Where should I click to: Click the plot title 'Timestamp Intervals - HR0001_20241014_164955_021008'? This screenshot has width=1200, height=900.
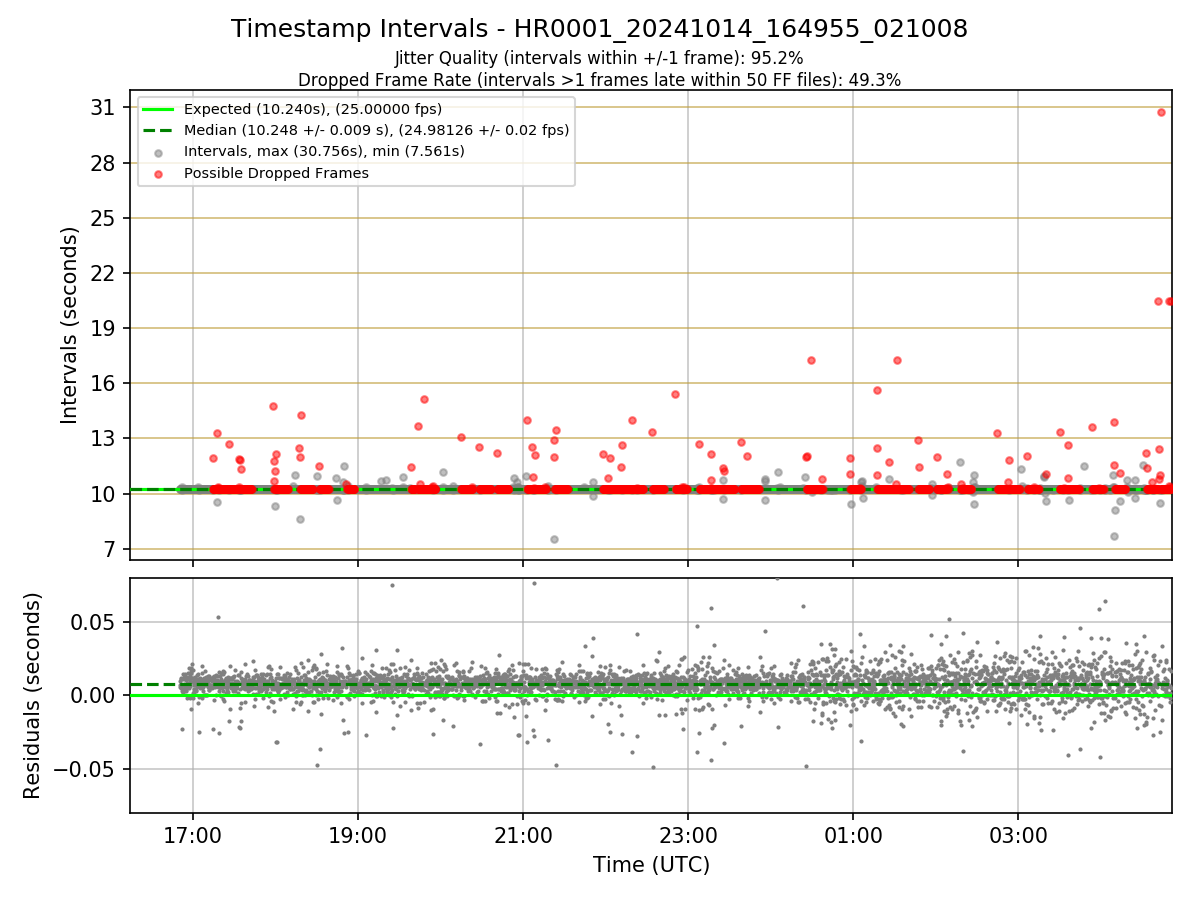(599, 29)
